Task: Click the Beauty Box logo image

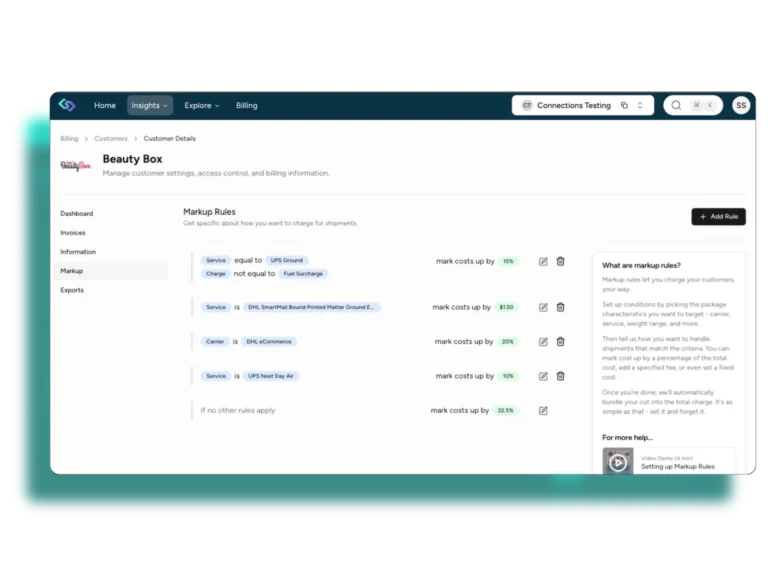Action: point(76,166)
